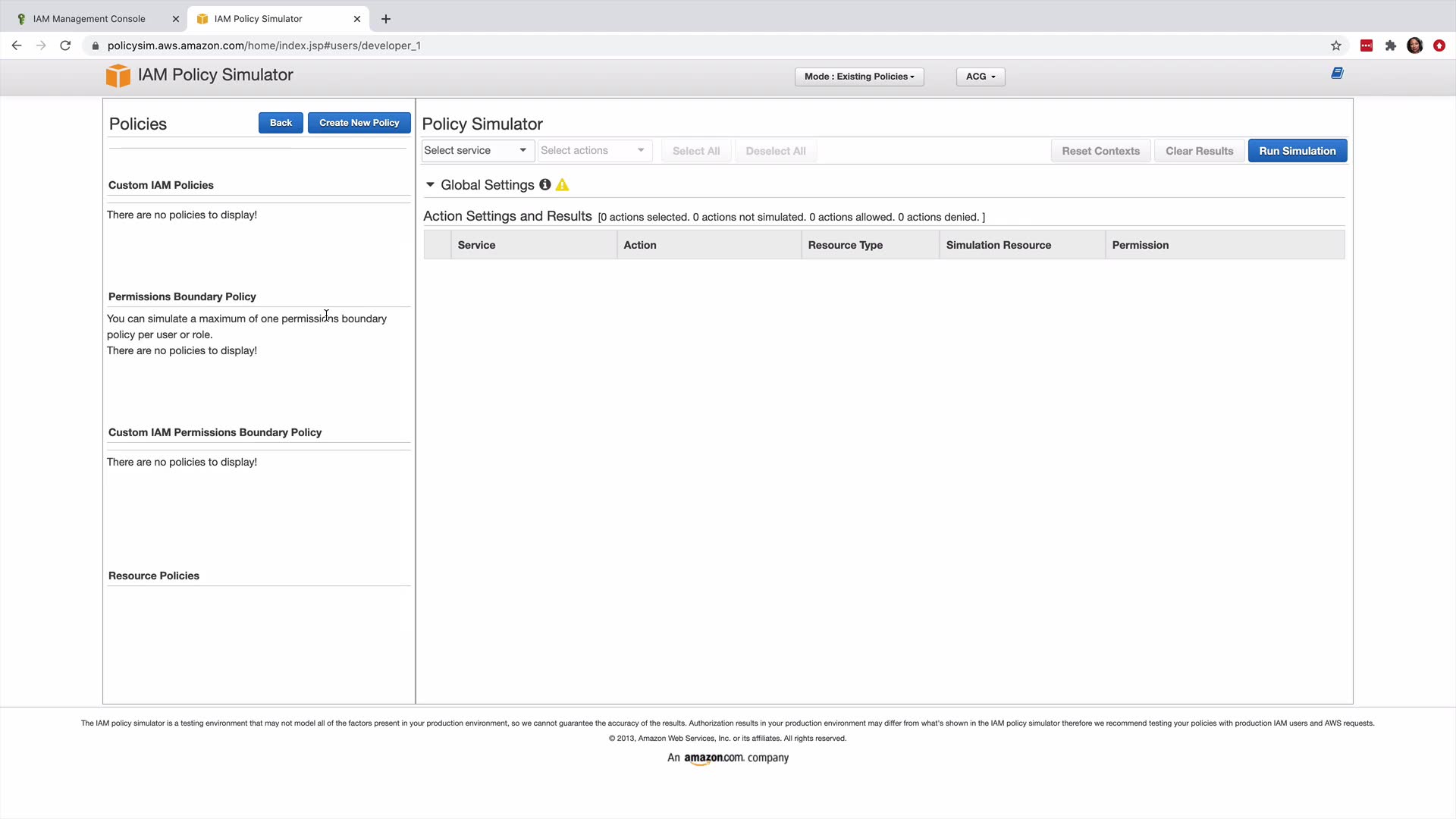Screen dimensions: 1456x819
Task: Click the Create New Policy button
Action: tap(359, 123)
